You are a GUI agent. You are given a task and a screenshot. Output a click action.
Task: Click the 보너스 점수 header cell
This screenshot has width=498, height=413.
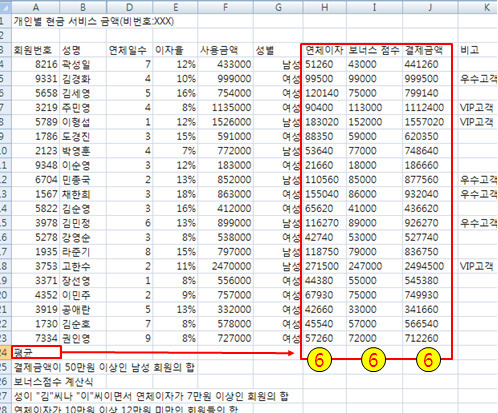374,50
